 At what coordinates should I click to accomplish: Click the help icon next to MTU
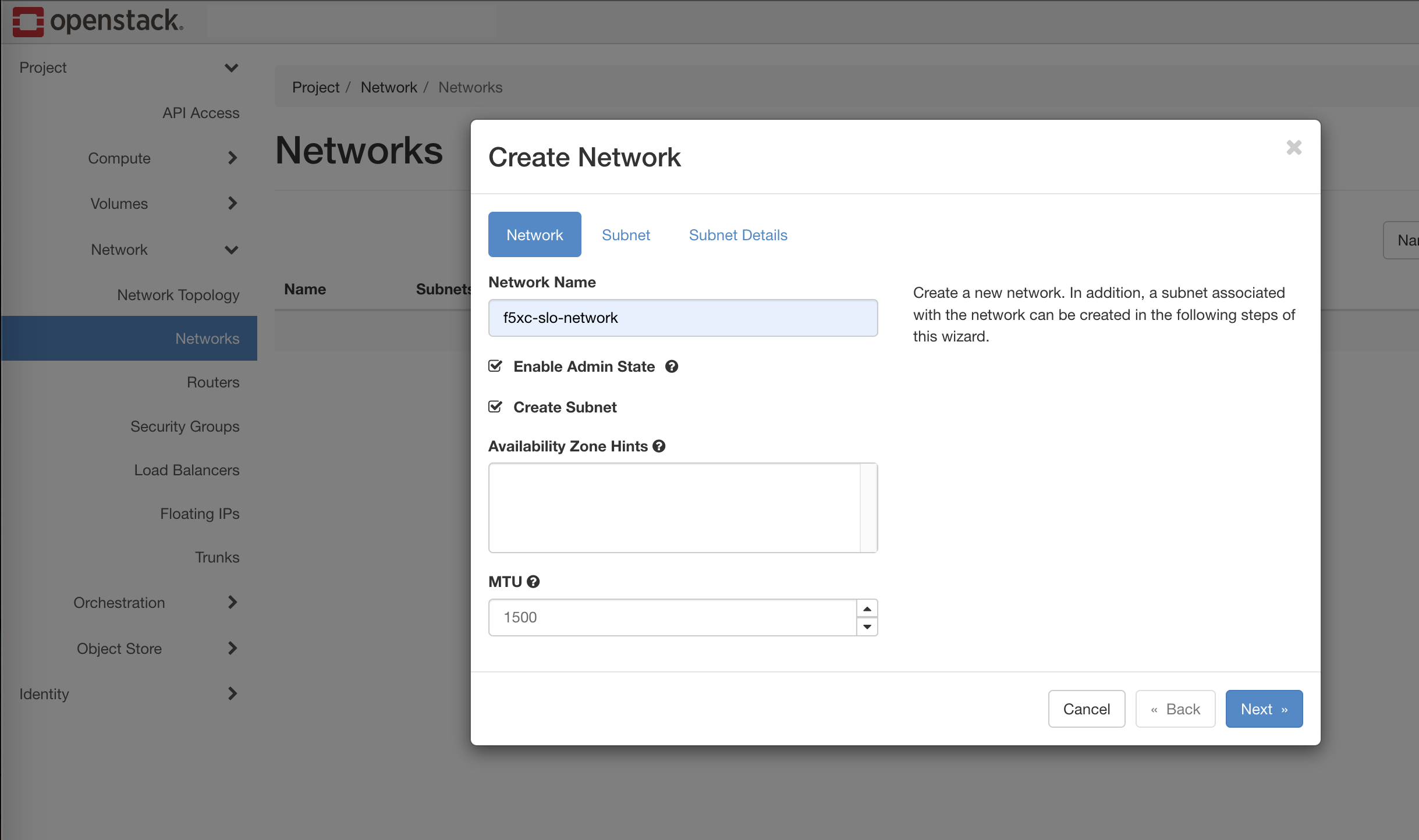tap(533, 581)
